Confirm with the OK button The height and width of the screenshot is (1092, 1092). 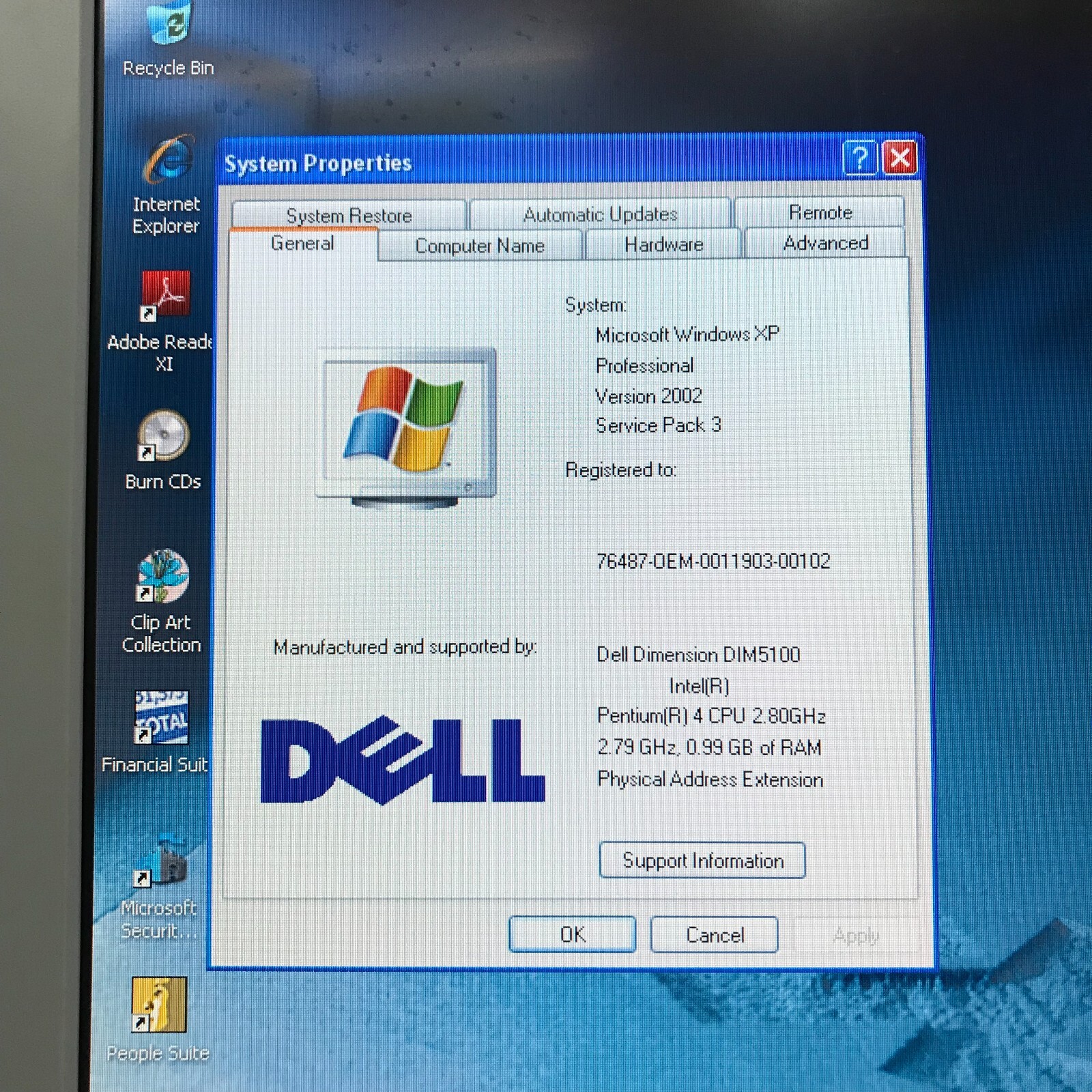[573, 934]
